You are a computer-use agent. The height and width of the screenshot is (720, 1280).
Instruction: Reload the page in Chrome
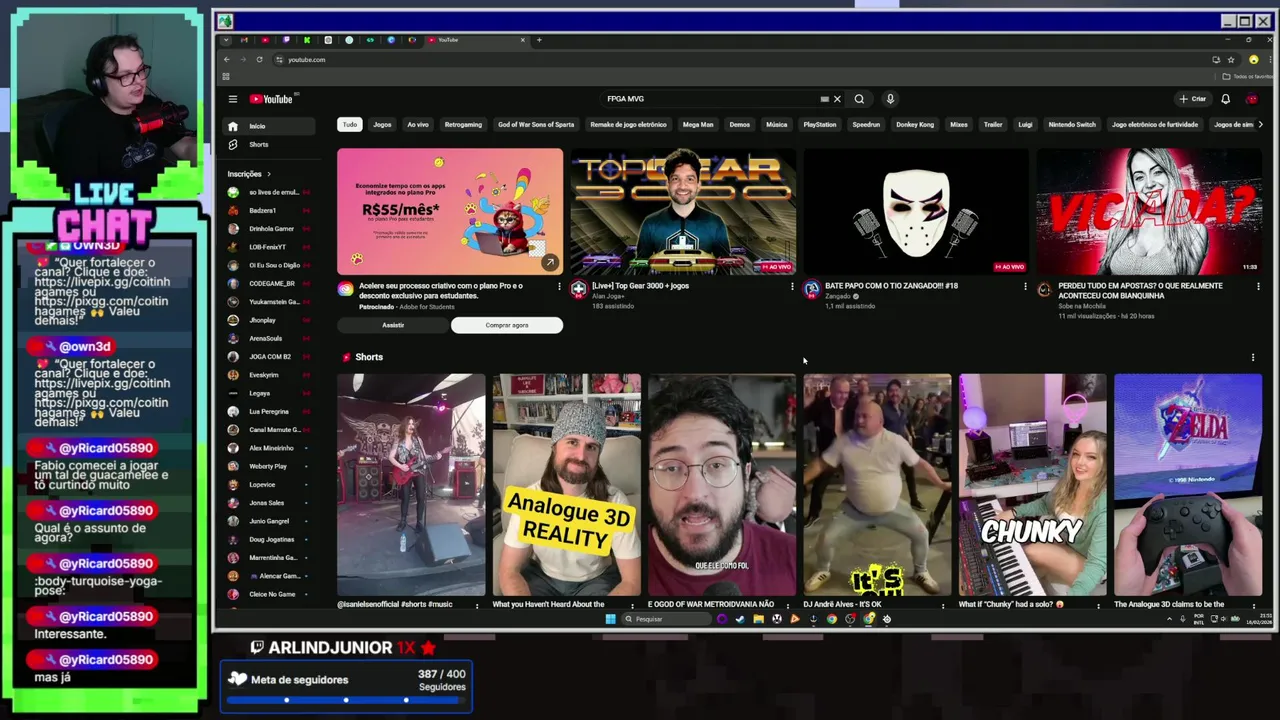click(259, 60)
